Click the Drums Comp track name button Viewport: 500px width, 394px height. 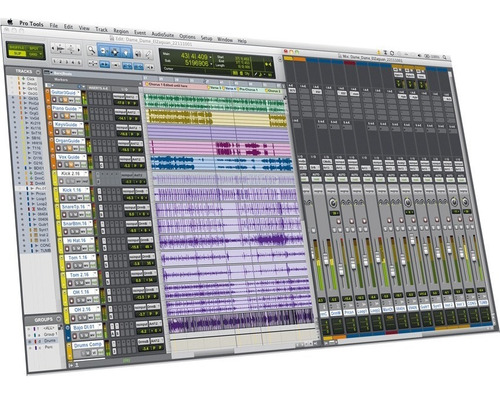[87, 345]
